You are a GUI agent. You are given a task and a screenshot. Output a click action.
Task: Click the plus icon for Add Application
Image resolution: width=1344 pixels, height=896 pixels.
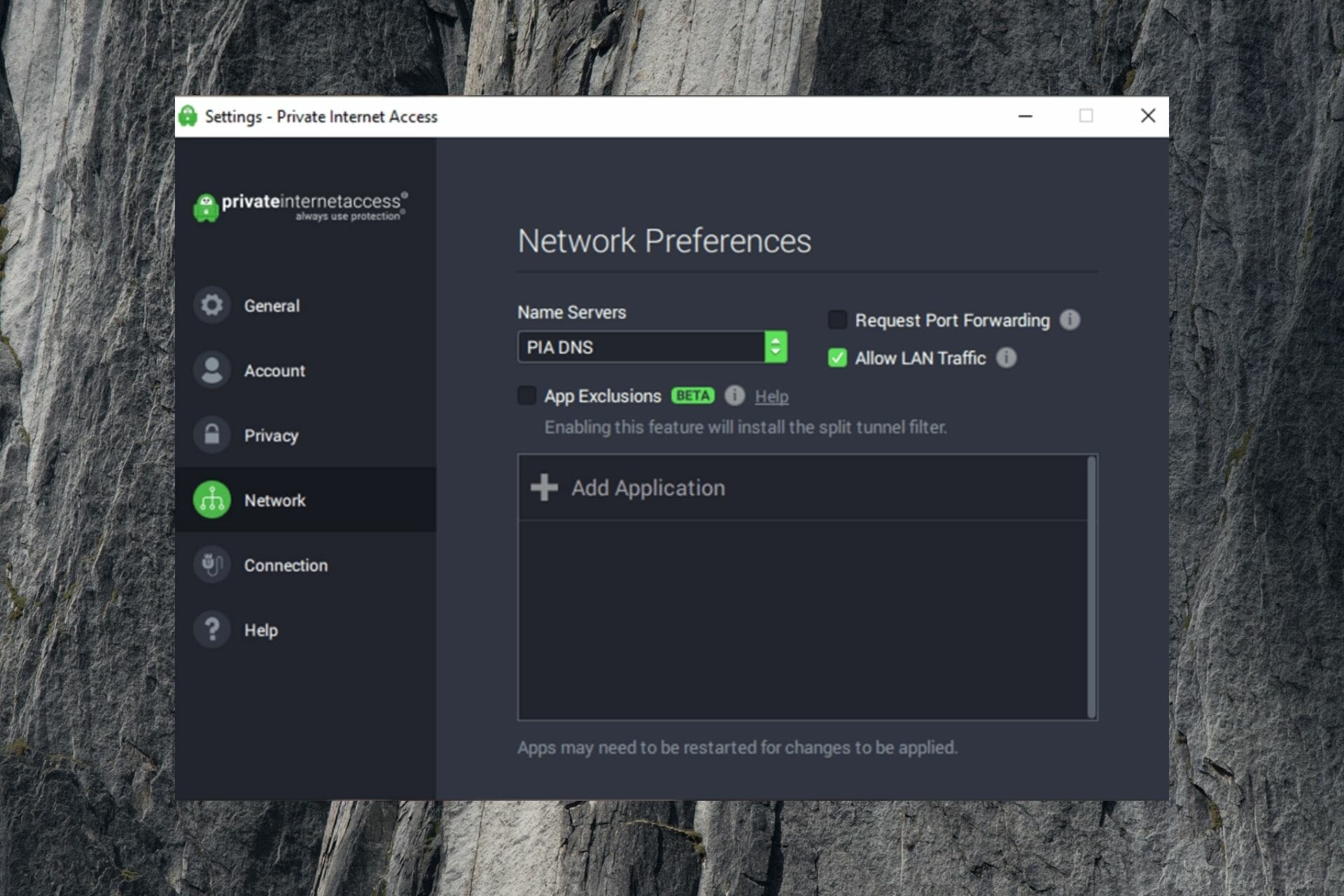(544, 488)
